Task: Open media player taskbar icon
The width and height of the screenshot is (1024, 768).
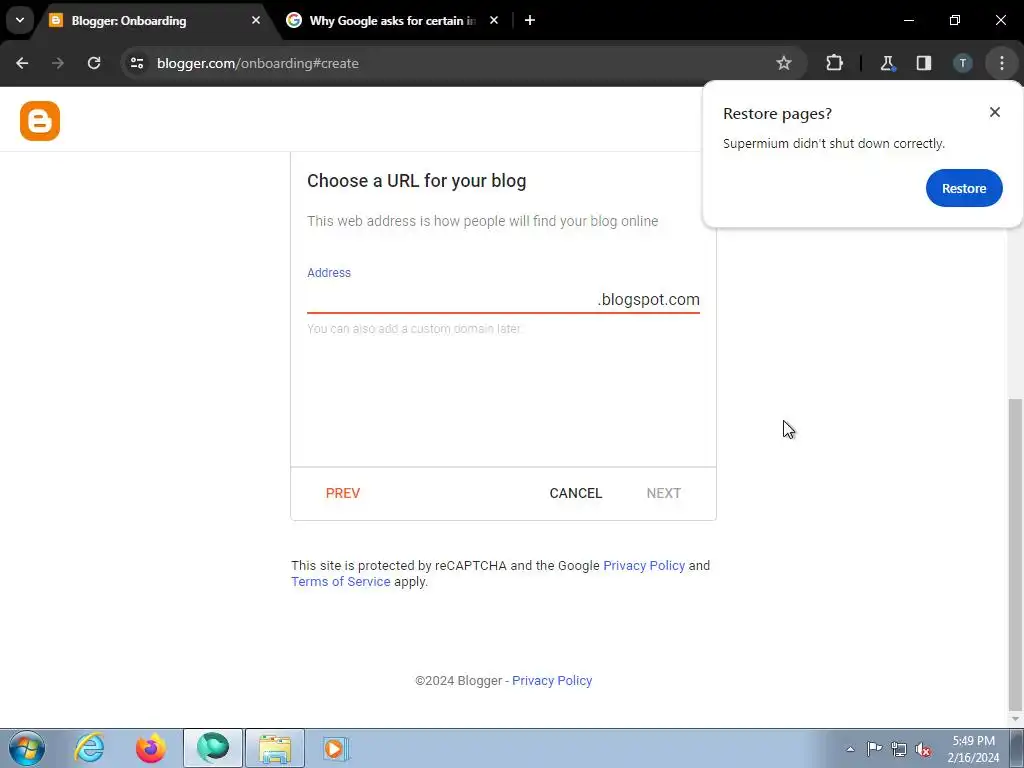Action: pyautogui.click(x=336, y=748)
